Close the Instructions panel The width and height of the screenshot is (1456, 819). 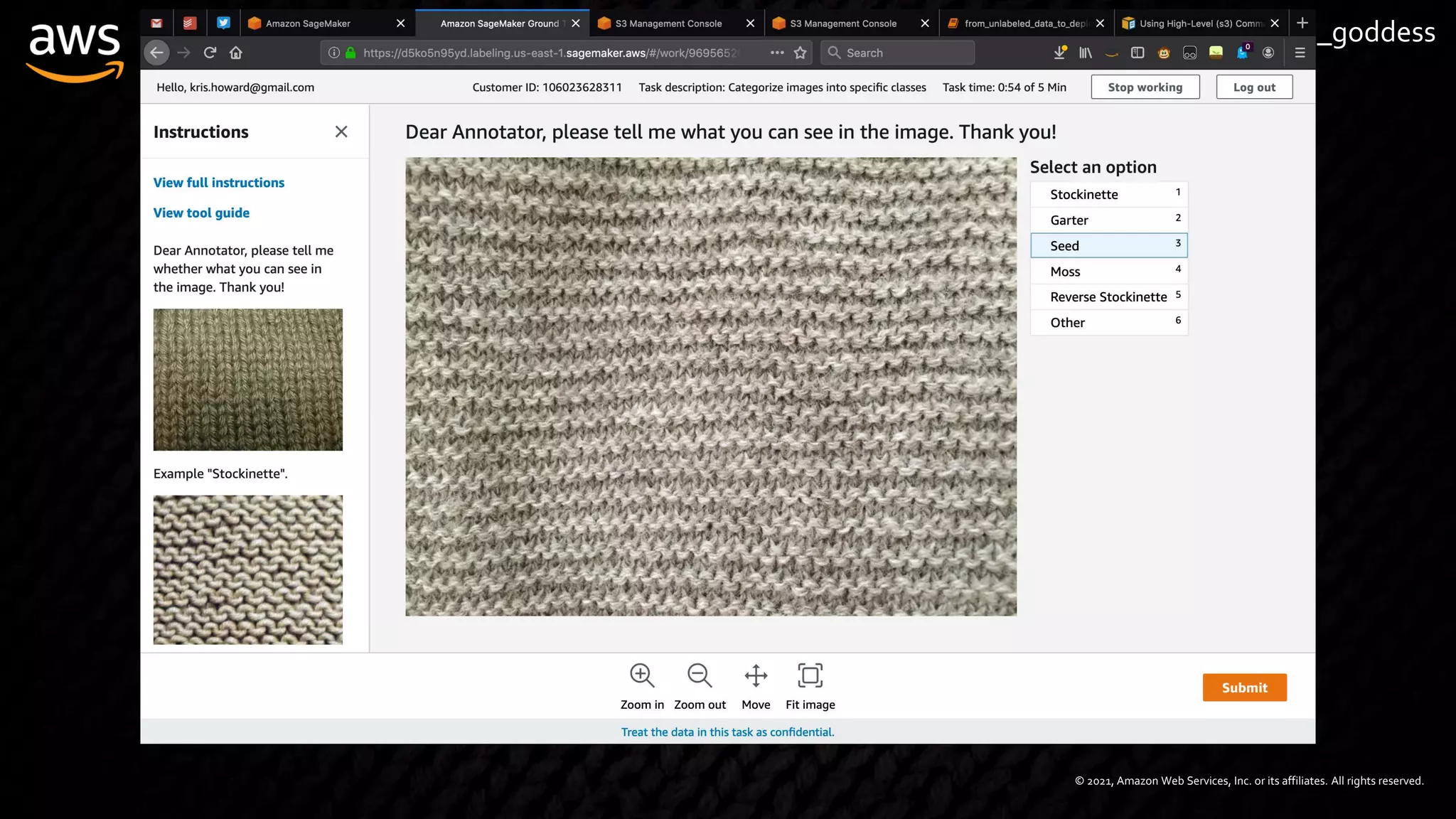[341, 132]
